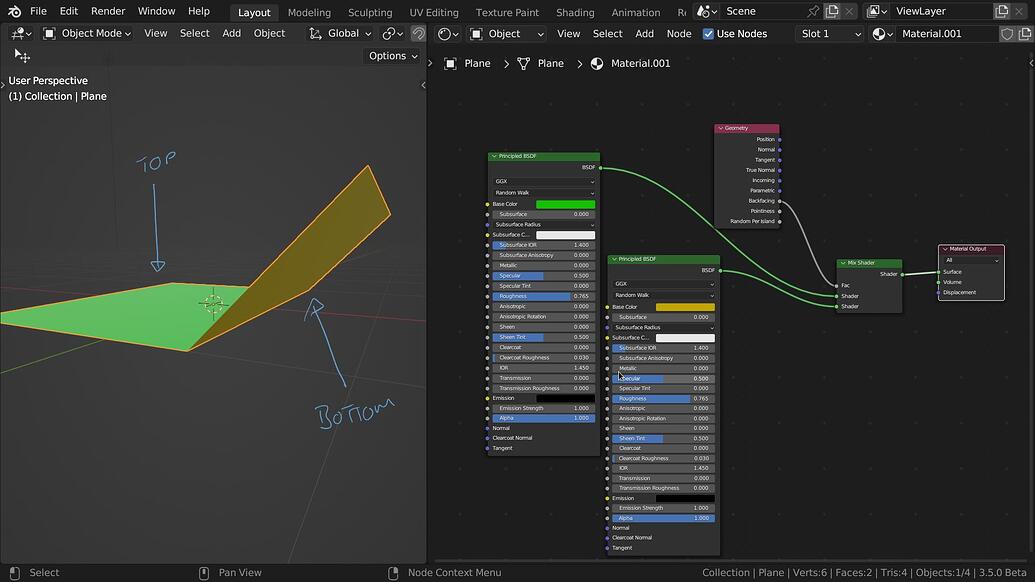Click the Scene browse icon
This screenshot has width=1035, height=582.
[x=707, y=11]
